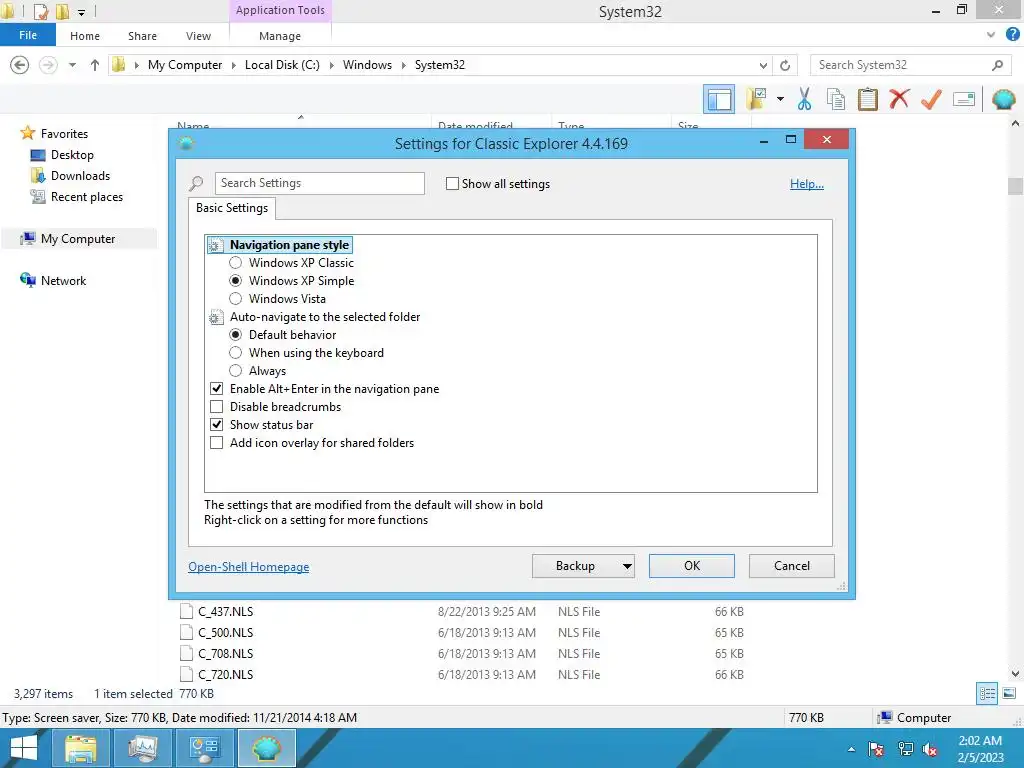This screenshot has height=768, width=1024.
Task: Click OK in Classic Explorer settings
Action: pyautogui.click(x=692, y=566)
